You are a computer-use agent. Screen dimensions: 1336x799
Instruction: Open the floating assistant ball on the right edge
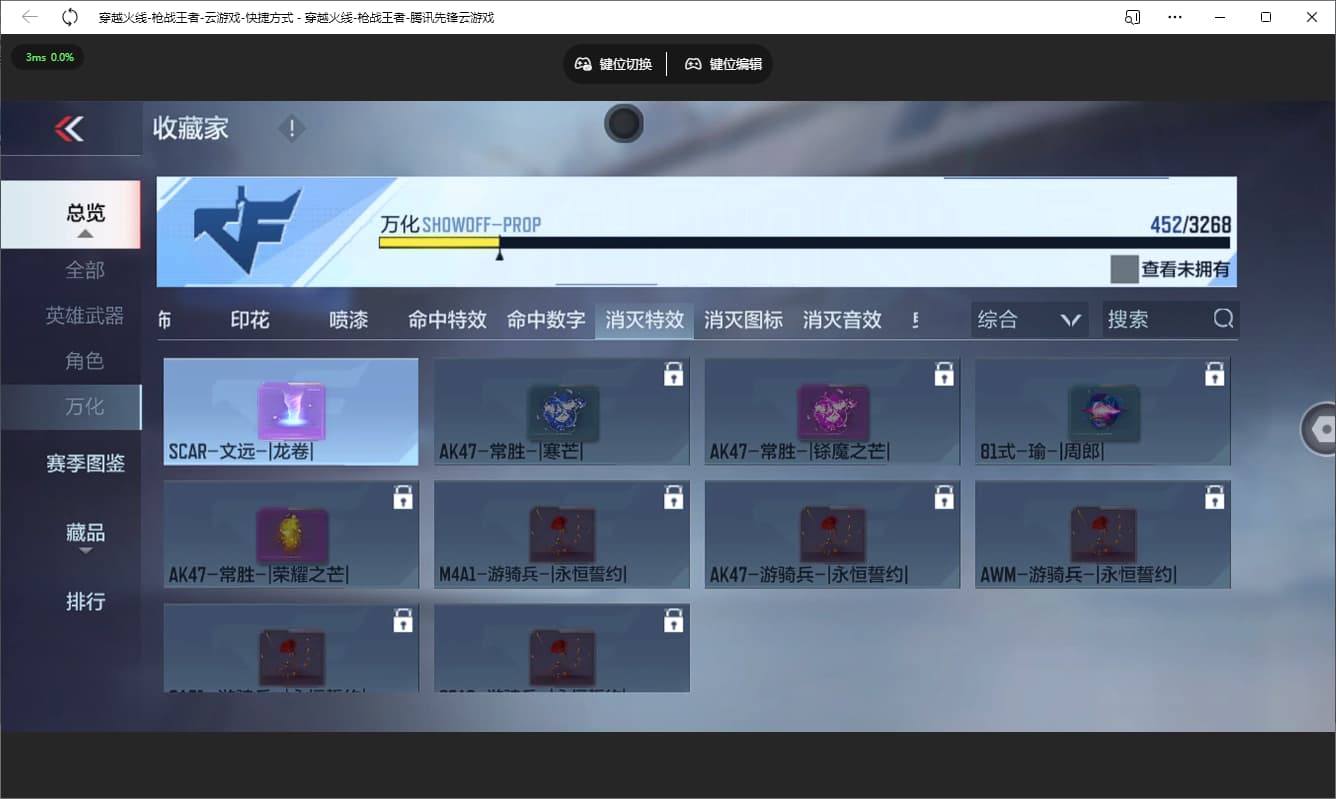pos(1322,428)
